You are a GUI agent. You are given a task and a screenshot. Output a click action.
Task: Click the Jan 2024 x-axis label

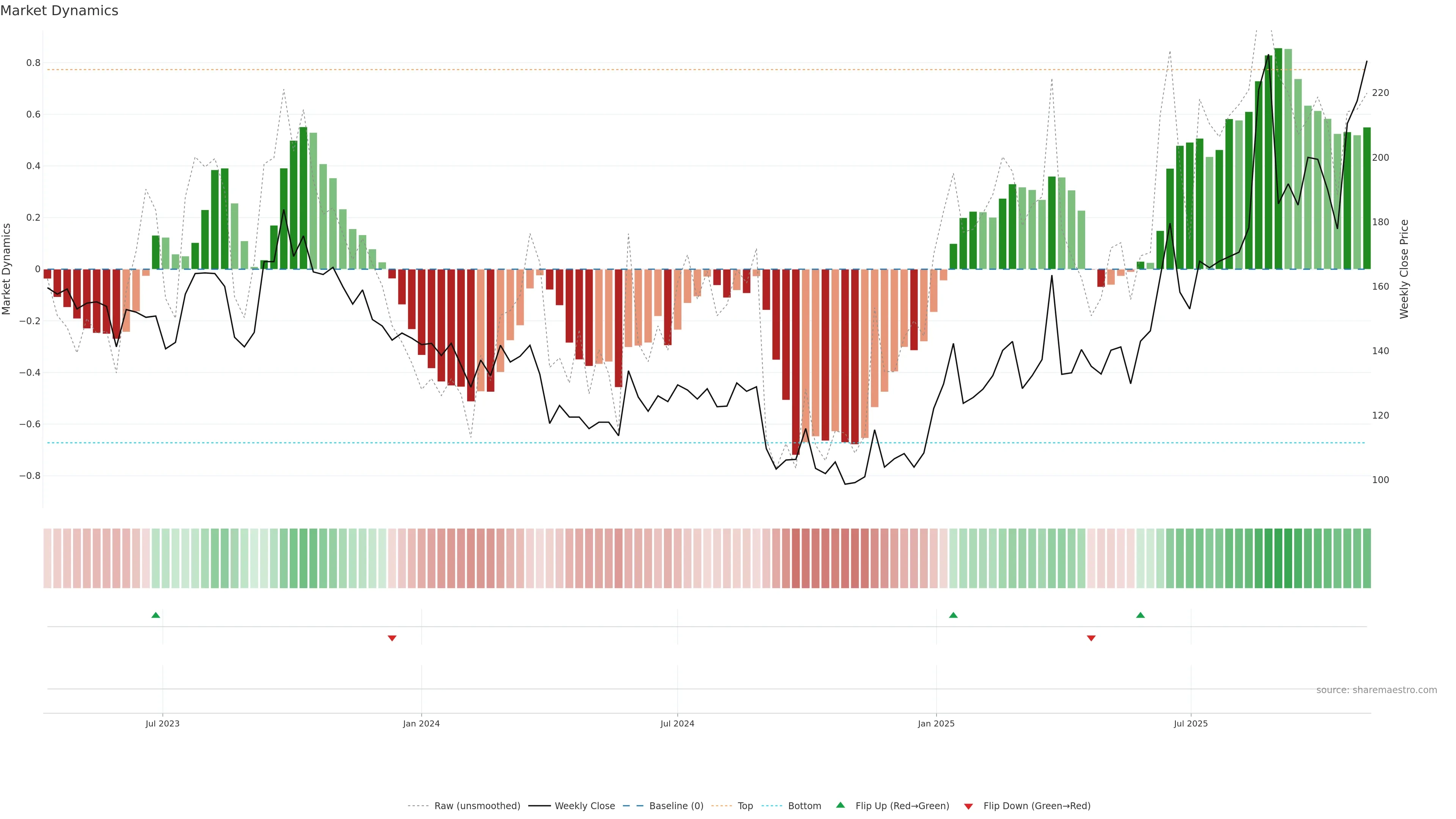[x=421, y=723]
